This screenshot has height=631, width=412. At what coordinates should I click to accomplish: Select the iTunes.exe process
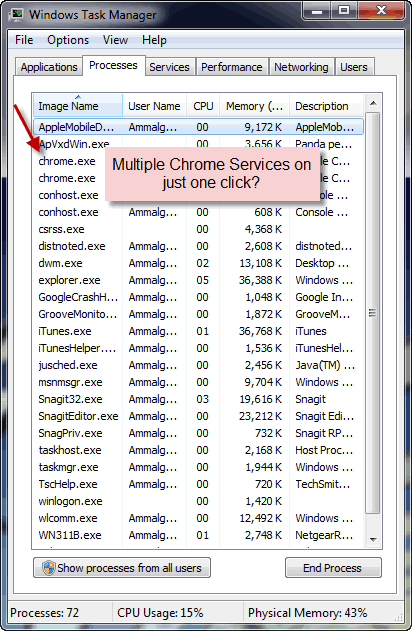199,331
